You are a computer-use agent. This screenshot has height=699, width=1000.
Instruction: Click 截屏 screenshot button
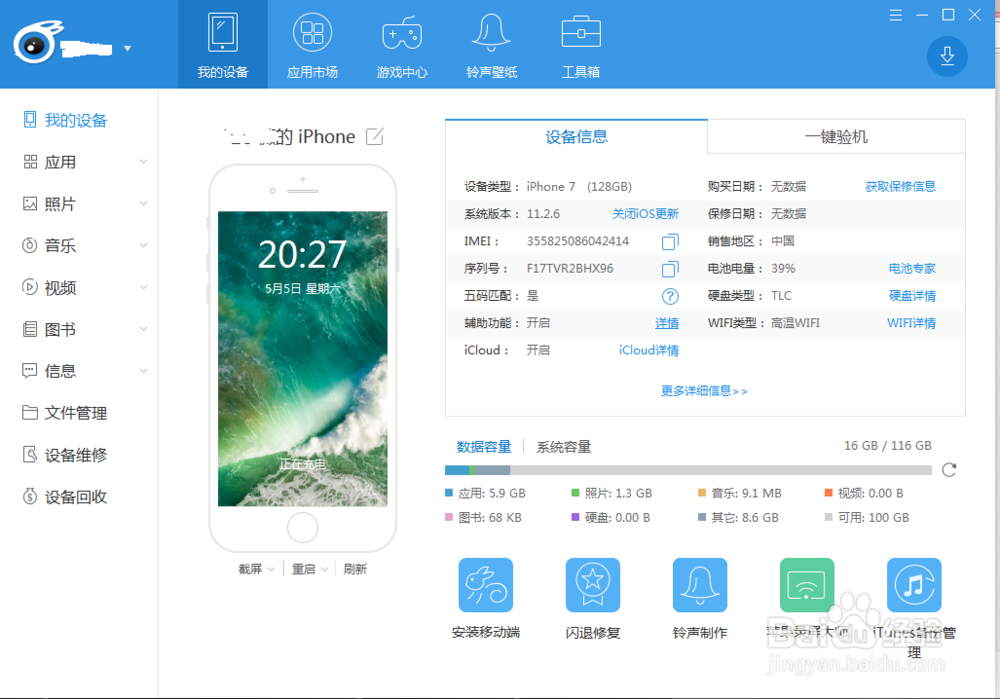point(250,569)
